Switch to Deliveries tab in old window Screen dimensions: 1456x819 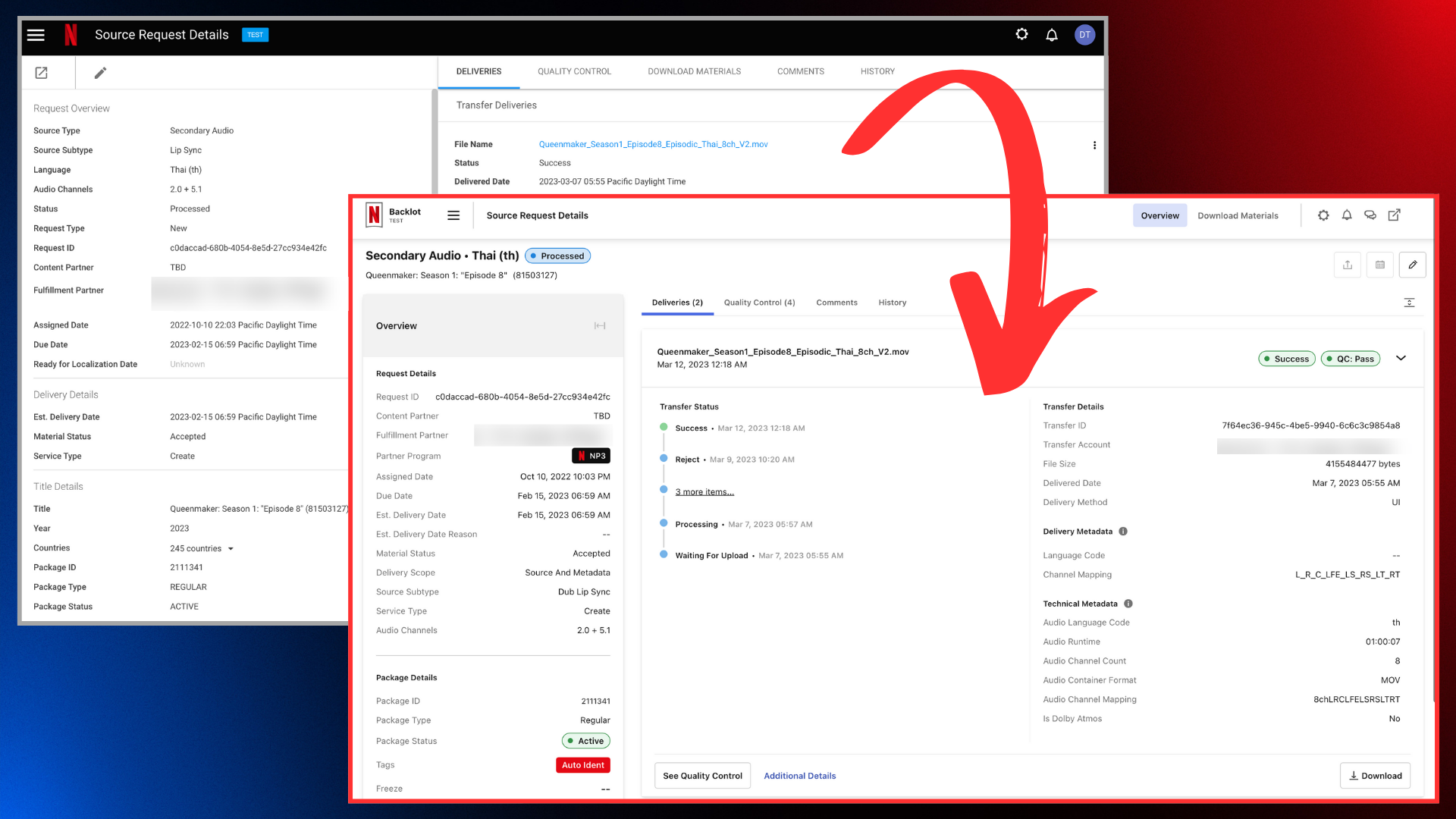479,71
